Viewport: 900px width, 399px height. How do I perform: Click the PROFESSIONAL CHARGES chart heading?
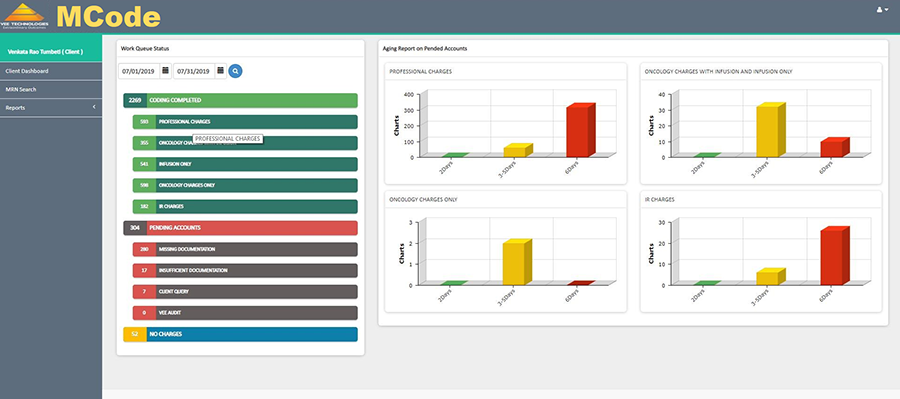click(x=420, y=72)
